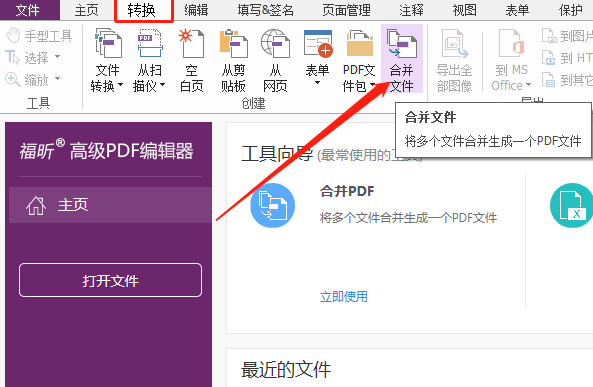593x387 pixels.
Task: Click the 福昕 高级PDF编辑器 title
Action: click(x=107, y=150)
